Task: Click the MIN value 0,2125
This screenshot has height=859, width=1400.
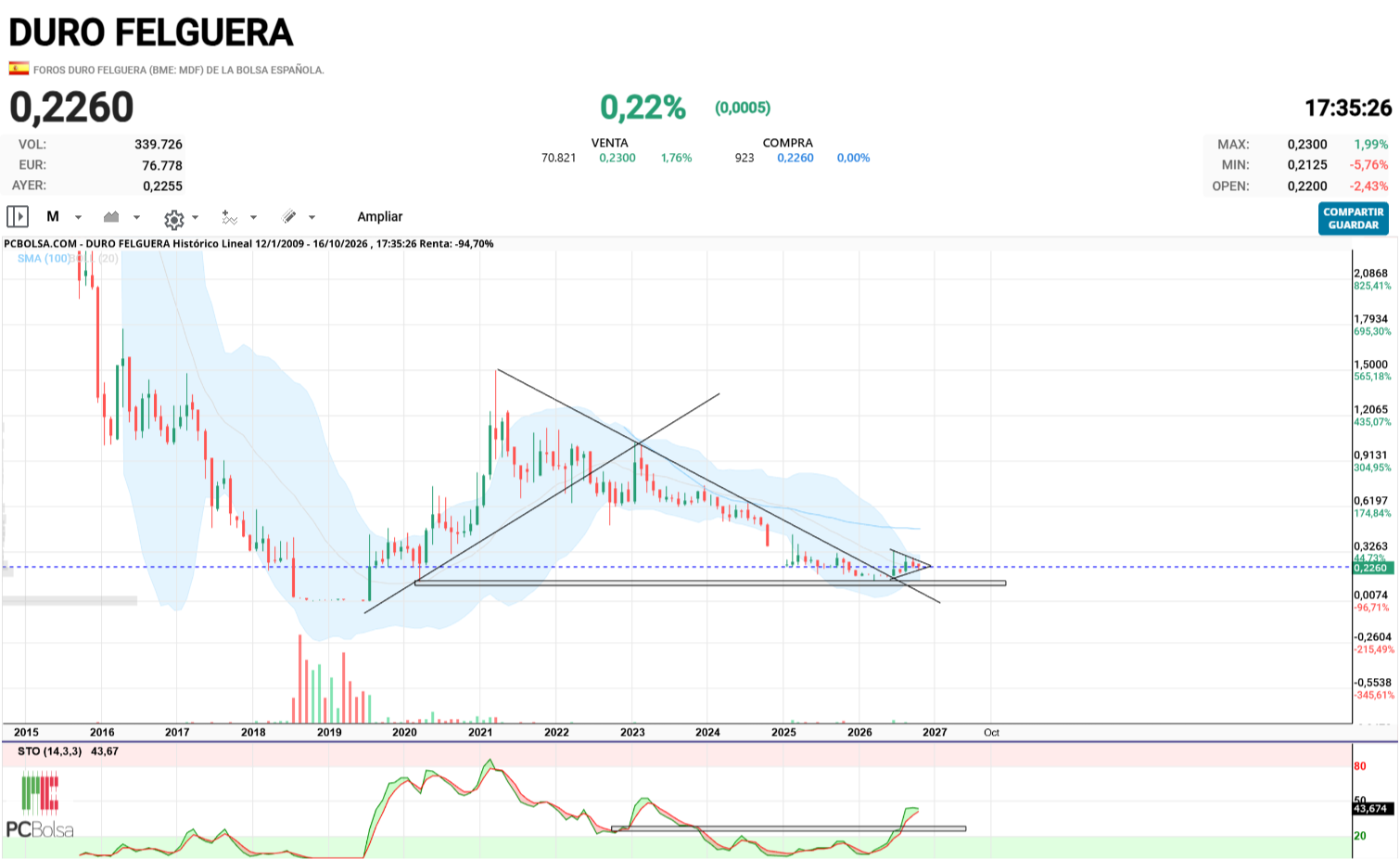Action: [1307, 164]
